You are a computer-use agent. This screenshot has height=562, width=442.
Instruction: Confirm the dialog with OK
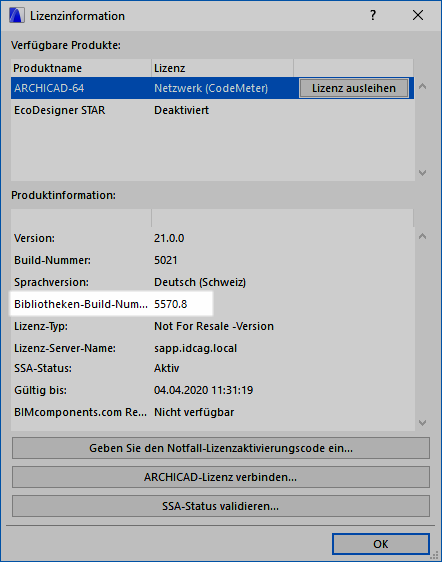click(381, 544)
